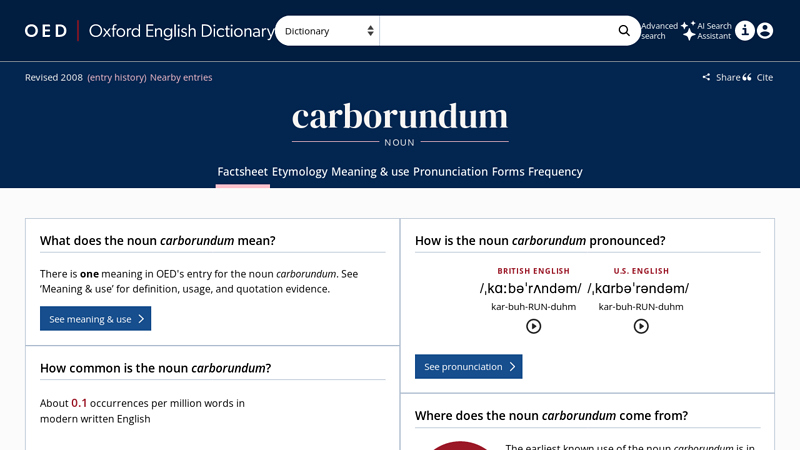Viewport: 800px width, 450px height.
Task: Click the See pronunciation button
Action: (x=468, y=366)
